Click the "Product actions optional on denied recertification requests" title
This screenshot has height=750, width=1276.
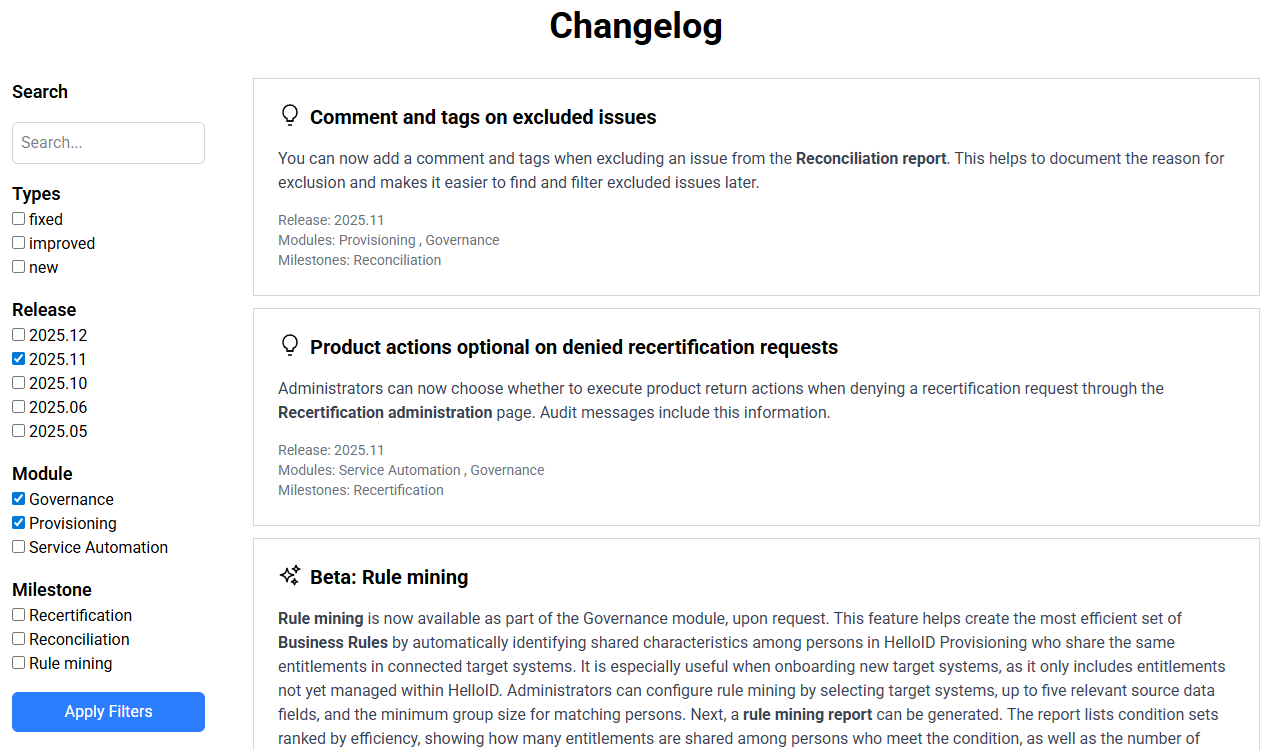tap(574, 347)
